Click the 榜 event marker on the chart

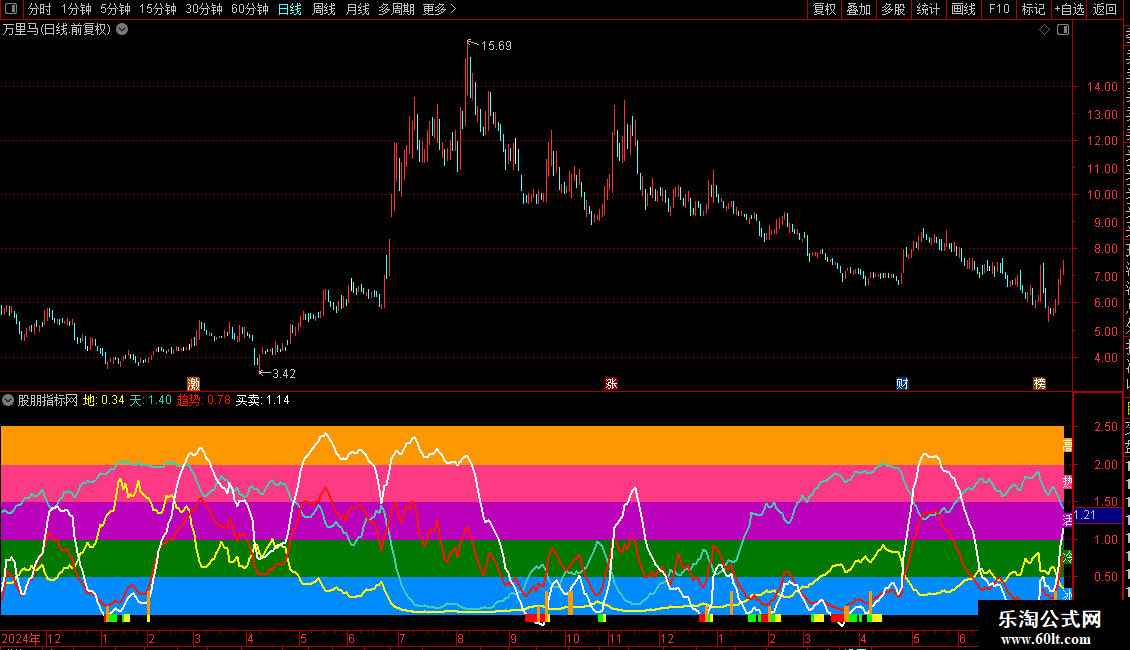pos(1039,383)
